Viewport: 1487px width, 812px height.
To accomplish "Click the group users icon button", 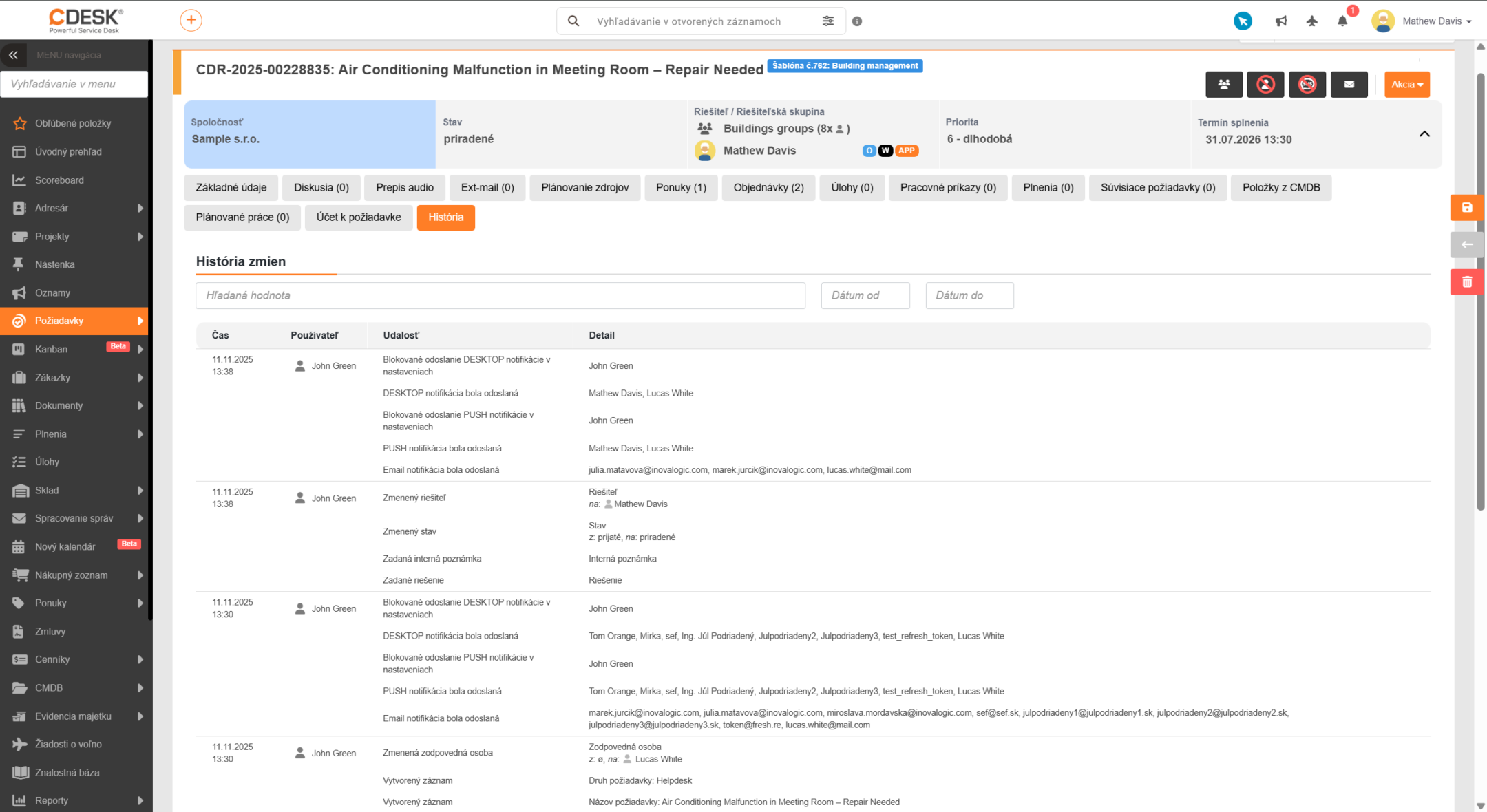I will [1224, 85].
